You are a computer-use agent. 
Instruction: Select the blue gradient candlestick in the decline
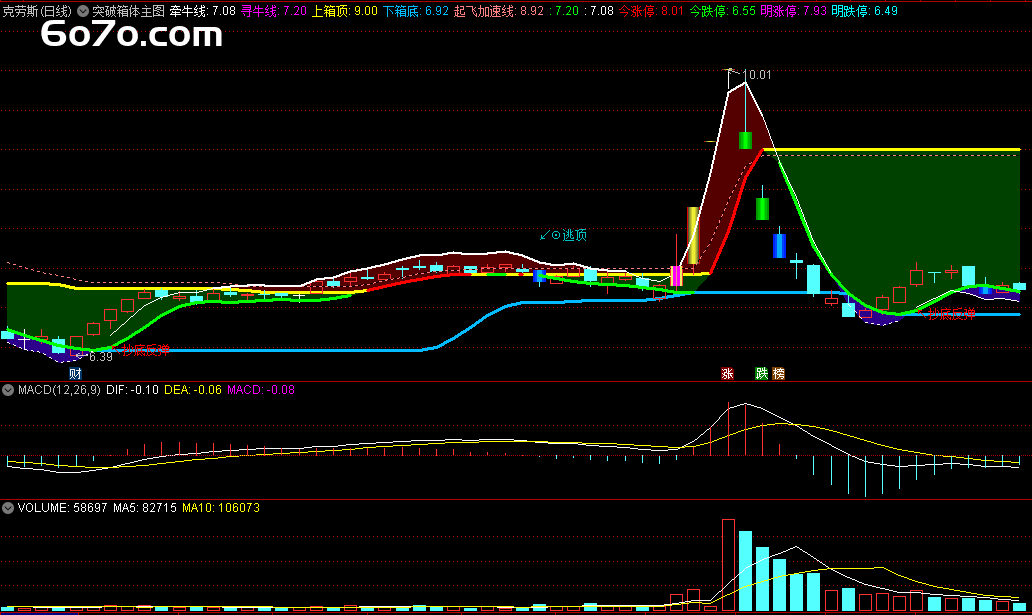click(x=779, y=246)
